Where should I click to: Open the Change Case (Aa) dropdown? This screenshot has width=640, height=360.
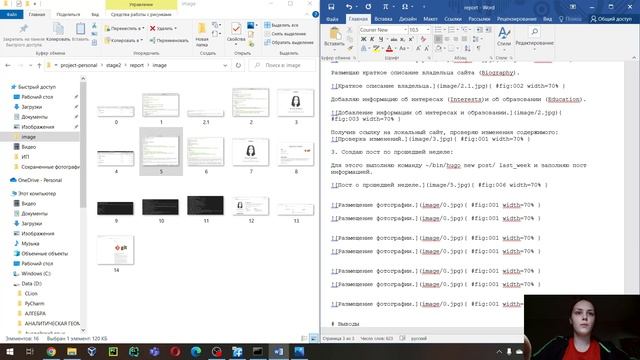click(404, 48)
